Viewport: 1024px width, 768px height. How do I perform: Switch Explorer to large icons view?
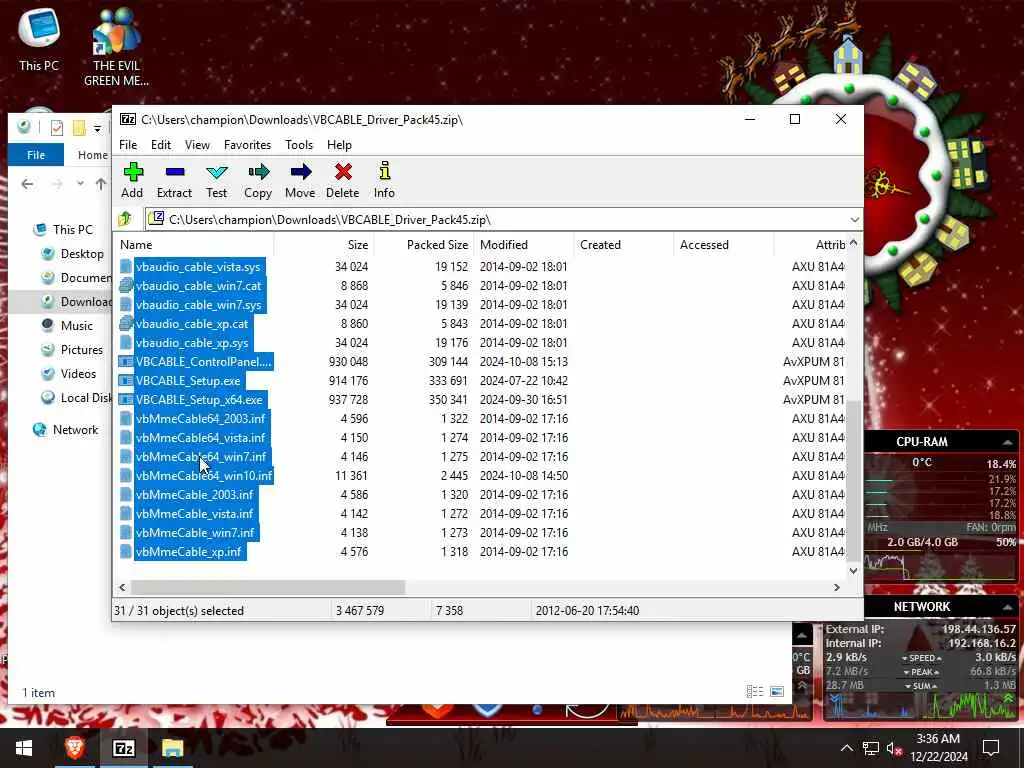[x=776, y=692]
